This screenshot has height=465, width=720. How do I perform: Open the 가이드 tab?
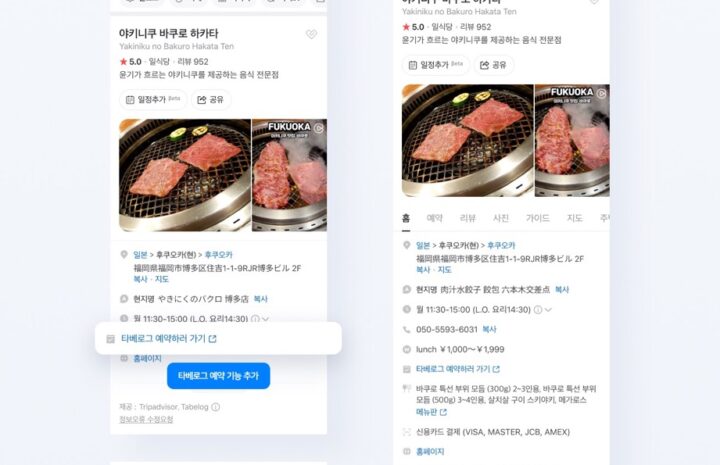coord(537,218)
